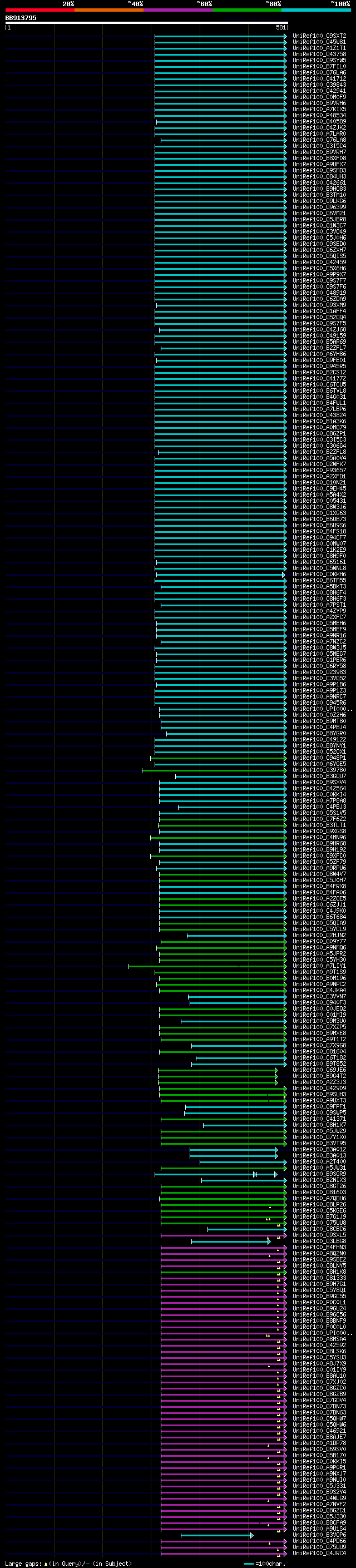This screenshot has width=356, height=1568.
Task: Select the query name BB913795
Action: click(x=21, y=18)
